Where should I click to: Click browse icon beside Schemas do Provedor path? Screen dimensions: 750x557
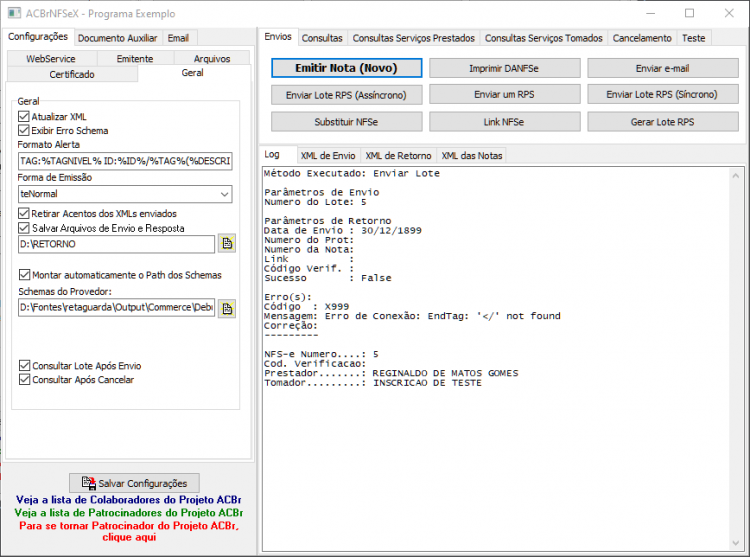tap(227, 309)
